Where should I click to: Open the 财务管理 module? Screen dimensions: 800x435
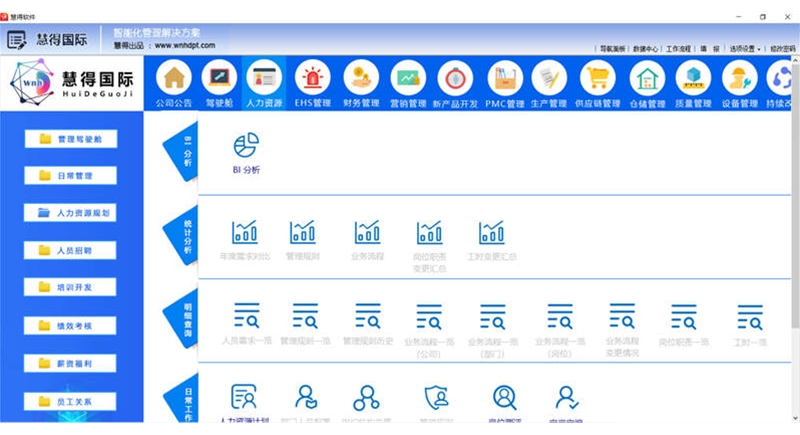click(361, 78)
